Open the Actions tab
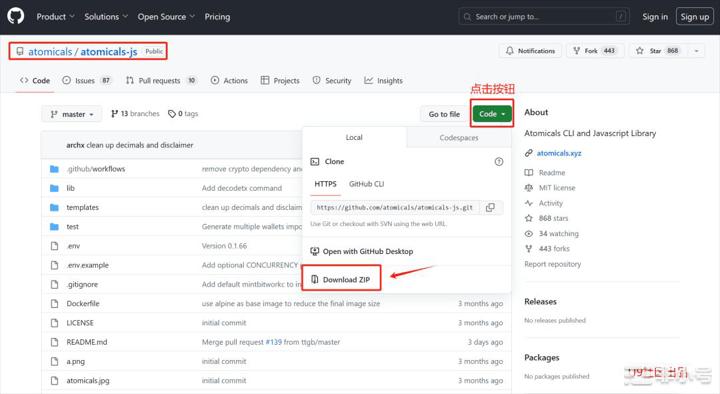The width and height of the screenshot is (720, 394). click(x=229, y=80)
